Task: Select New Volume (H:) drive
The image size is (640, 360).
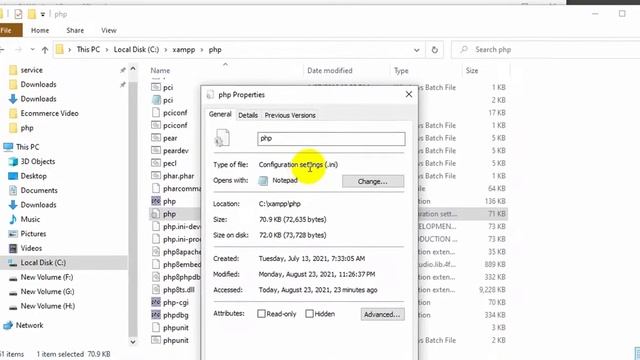Action: [48, 306]
